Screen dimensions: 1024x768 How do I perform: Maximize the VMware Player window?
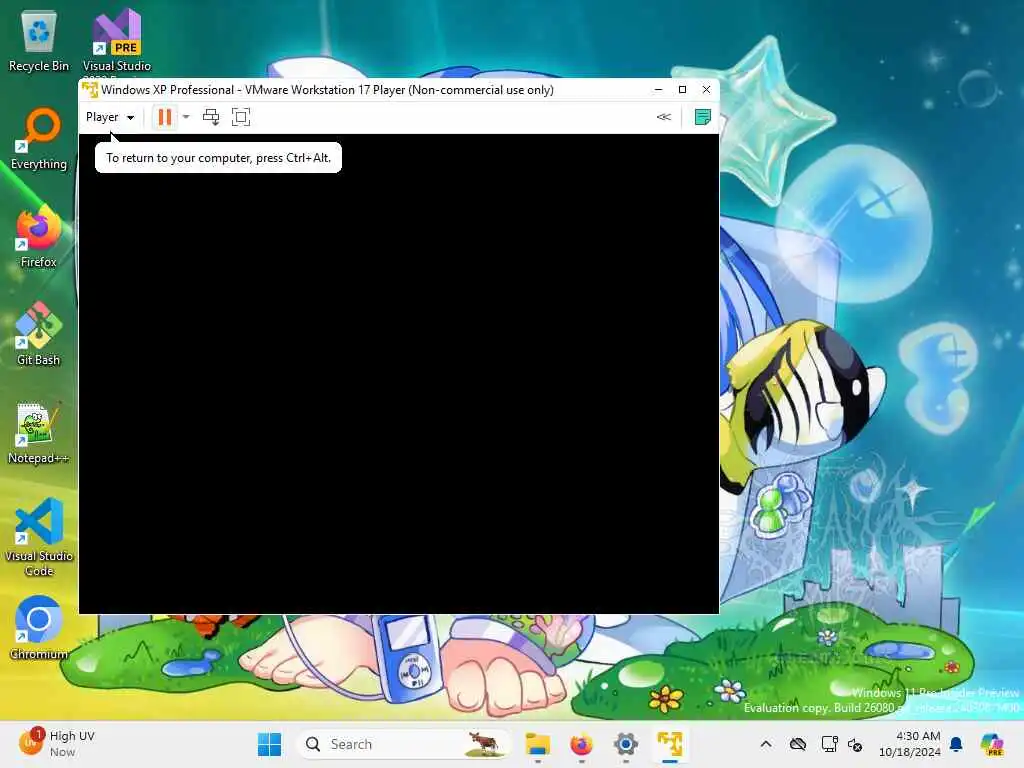(682, 89)
